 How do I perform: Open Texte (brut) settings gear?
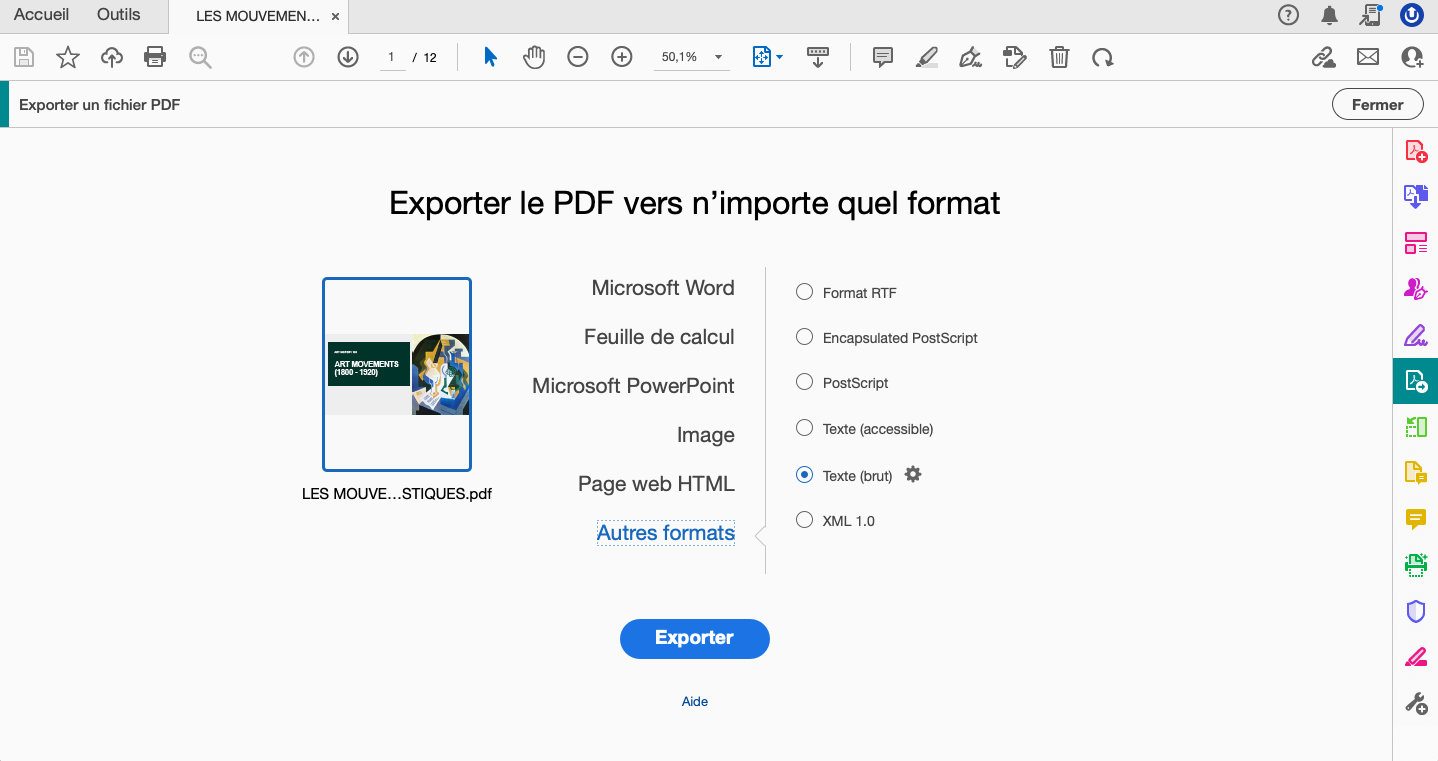point(912,474)
